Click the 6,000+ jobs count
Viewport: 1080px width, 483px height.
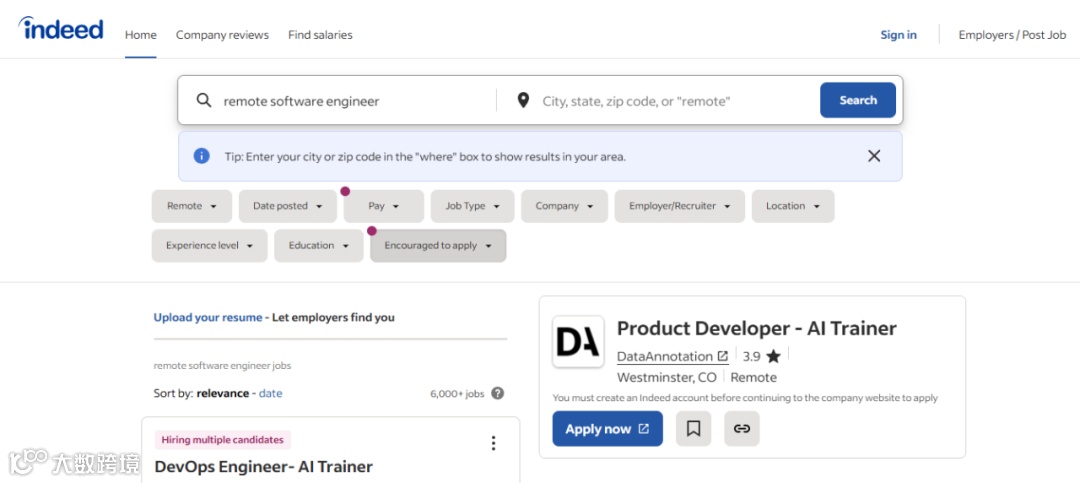point(457,394)
